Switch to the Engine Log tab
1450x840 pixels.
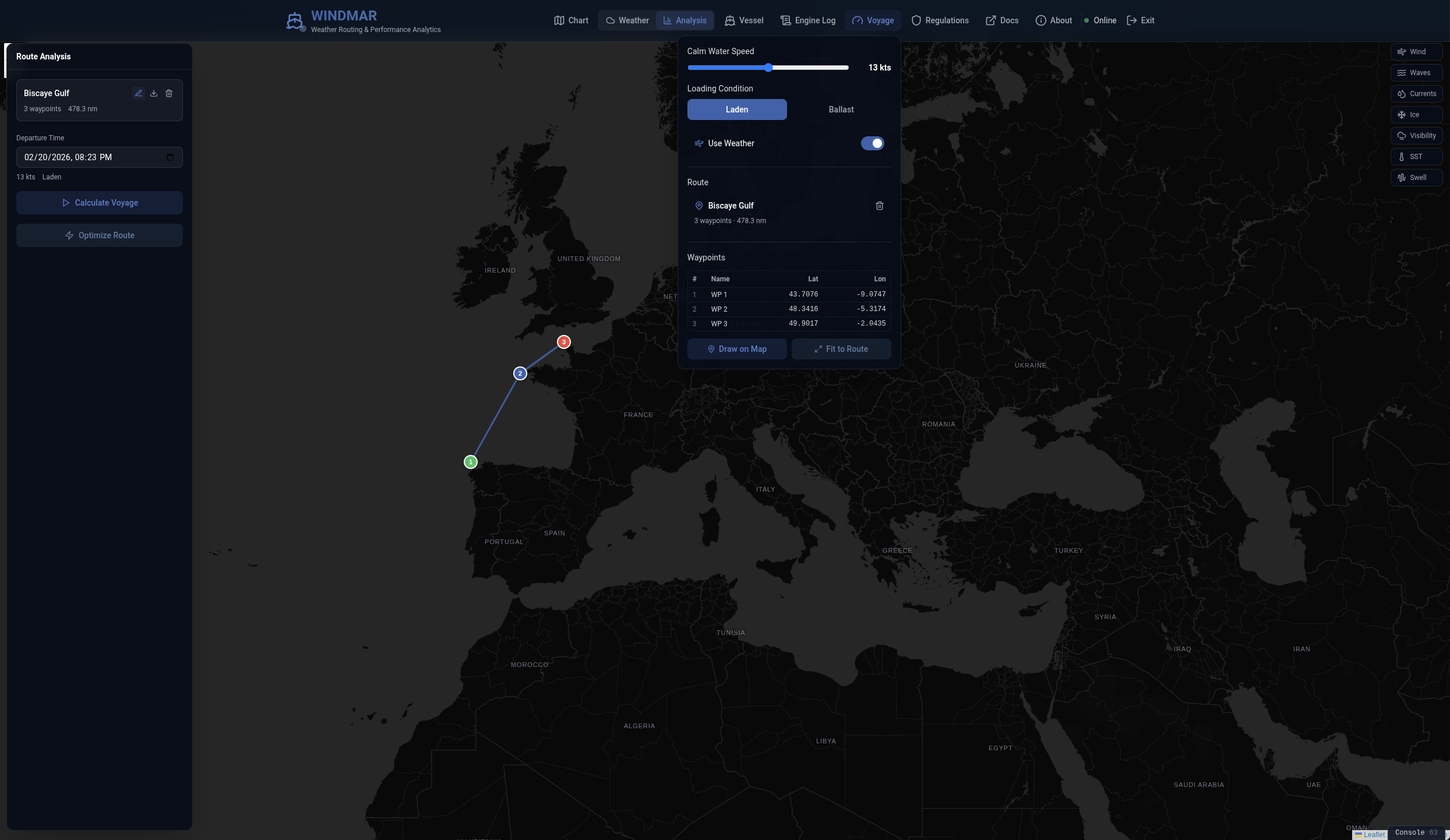[808, 20]
